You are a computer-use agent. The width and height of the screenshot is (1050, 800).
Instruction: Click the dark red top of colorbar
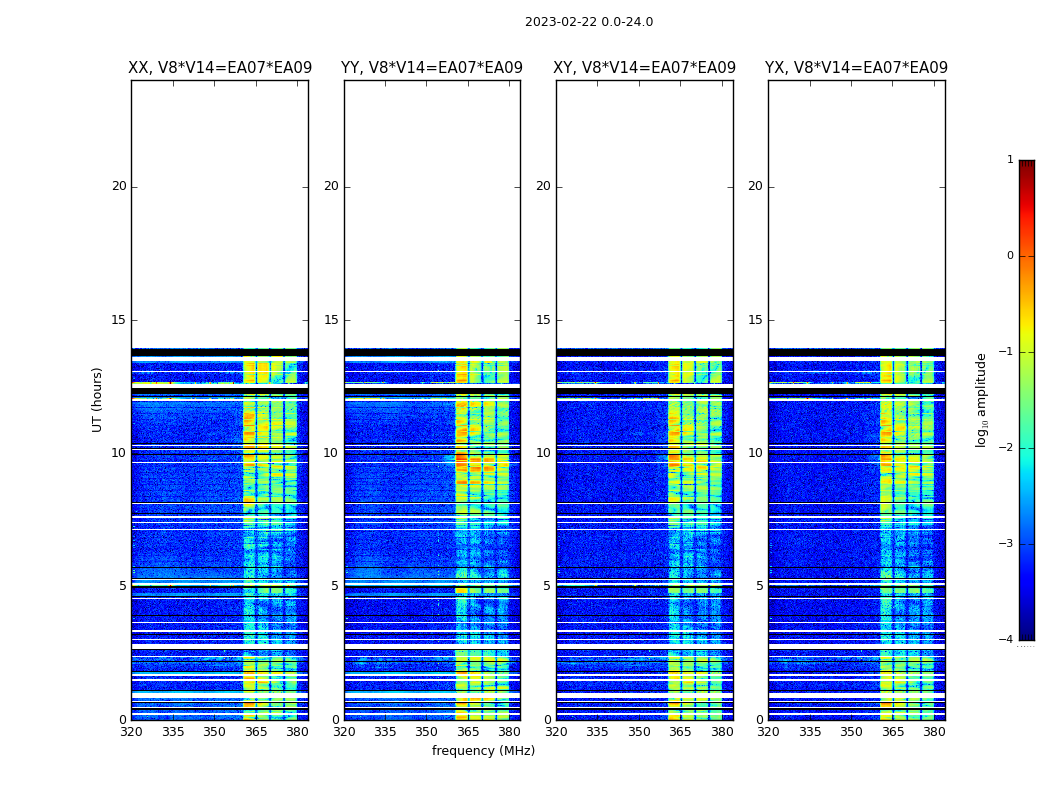1026,165
